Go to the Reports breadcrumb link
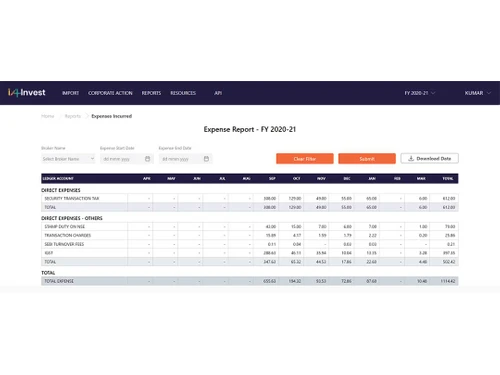 [73, 116]
